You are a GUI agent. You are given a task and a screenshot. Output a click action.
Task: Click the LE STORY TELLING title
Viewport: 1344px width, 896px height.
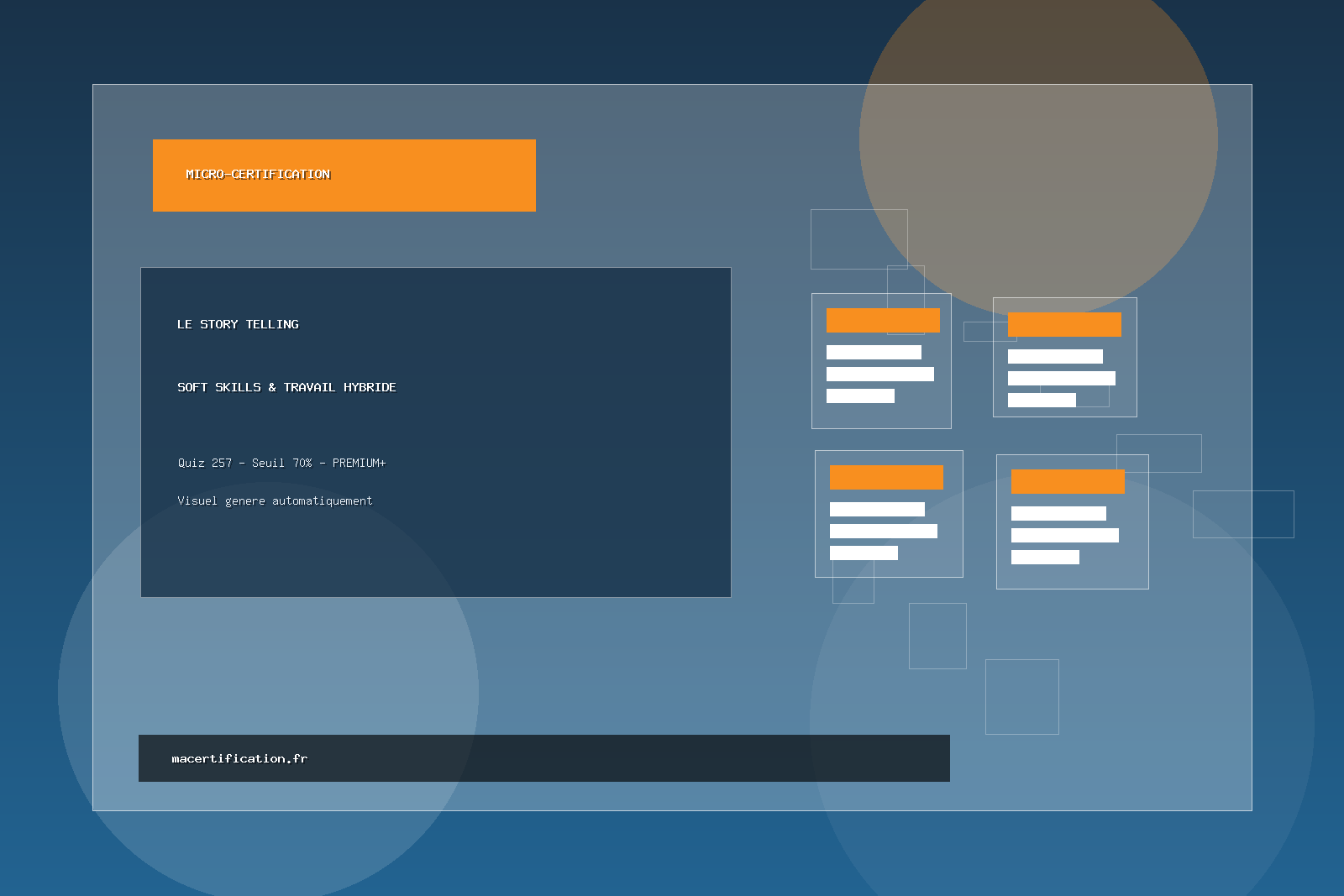pos(238,324)
